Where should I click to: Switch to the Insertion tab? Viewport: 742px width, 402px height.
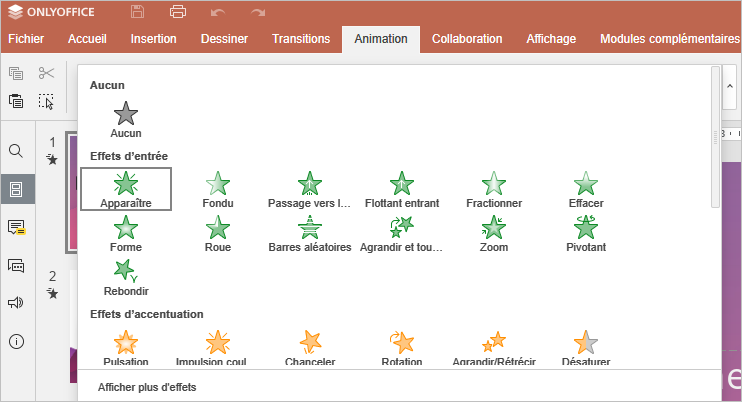153,39
